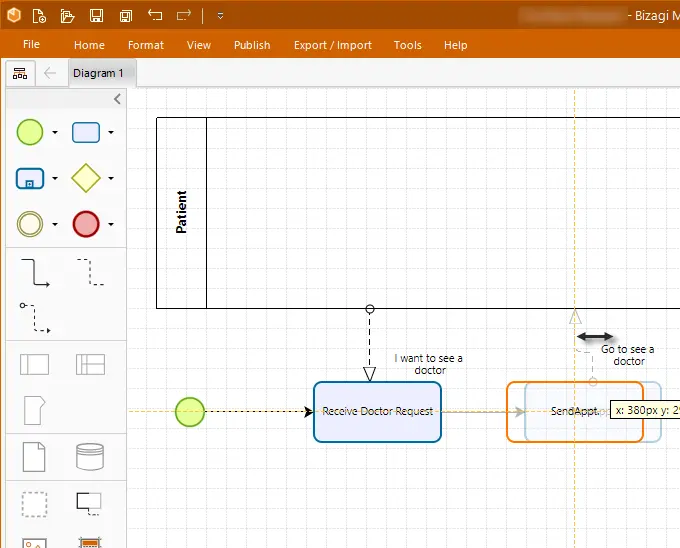
Task: Open the Export / Import tab
Action: pyautogui.click(x=333, y=45)
